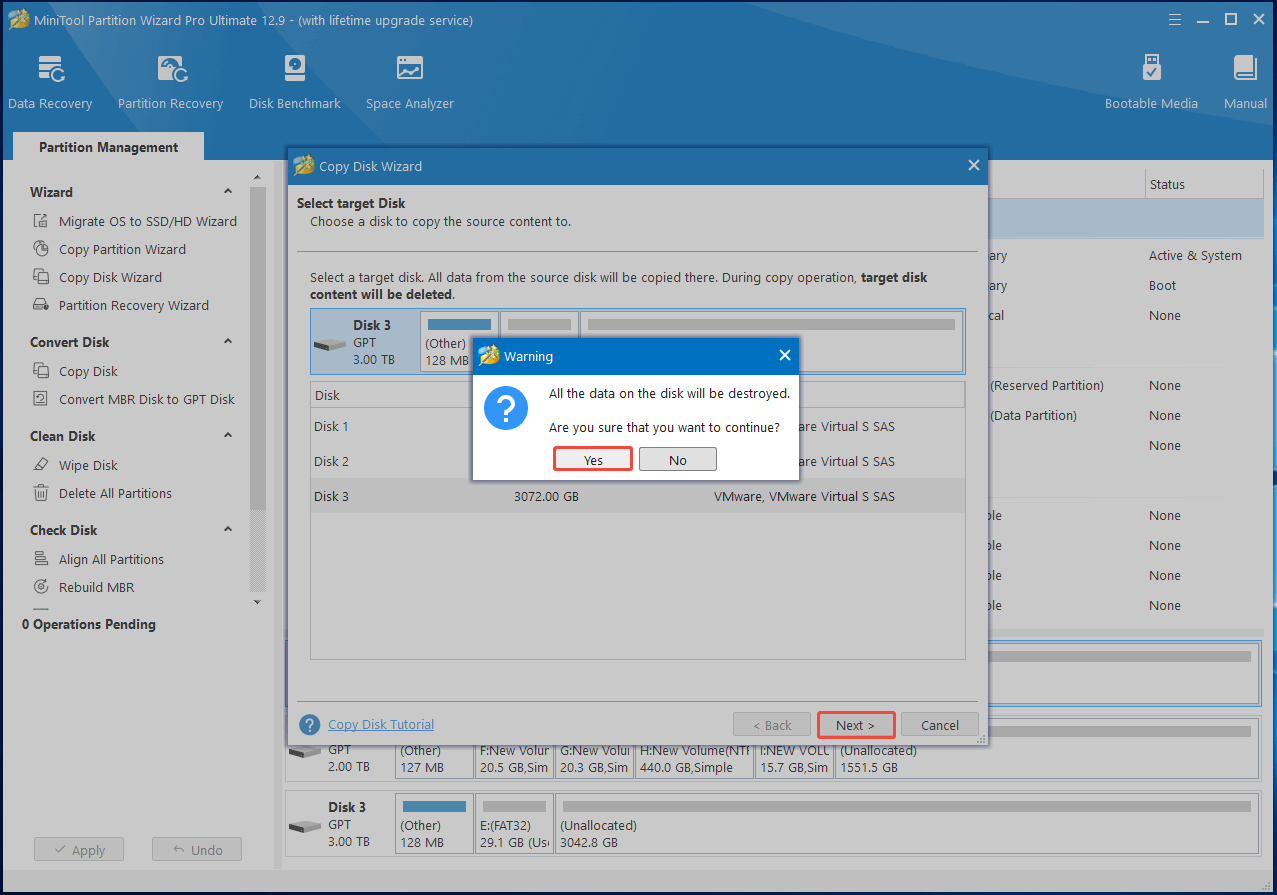Screen dimensions: 1277x895
Task: Select Disk 3 GPT 3.00 TB wizard header
Action: coord(364,341)
